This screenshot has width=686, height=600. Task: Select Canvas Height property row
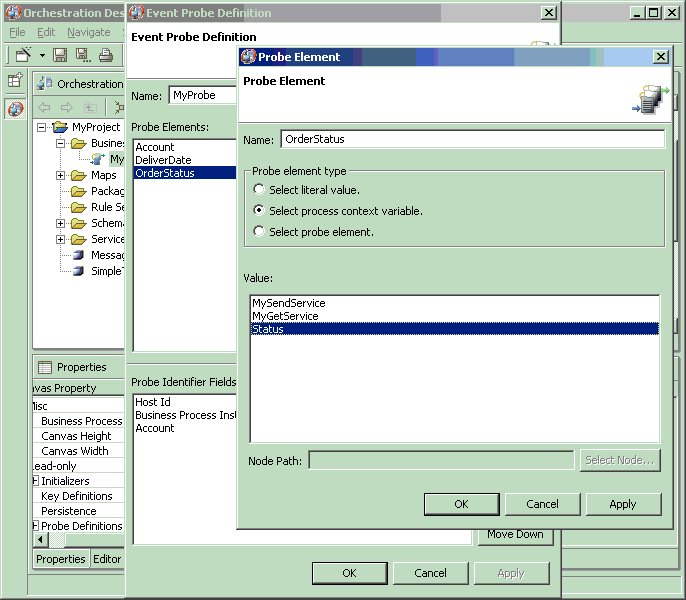point(79,436)
